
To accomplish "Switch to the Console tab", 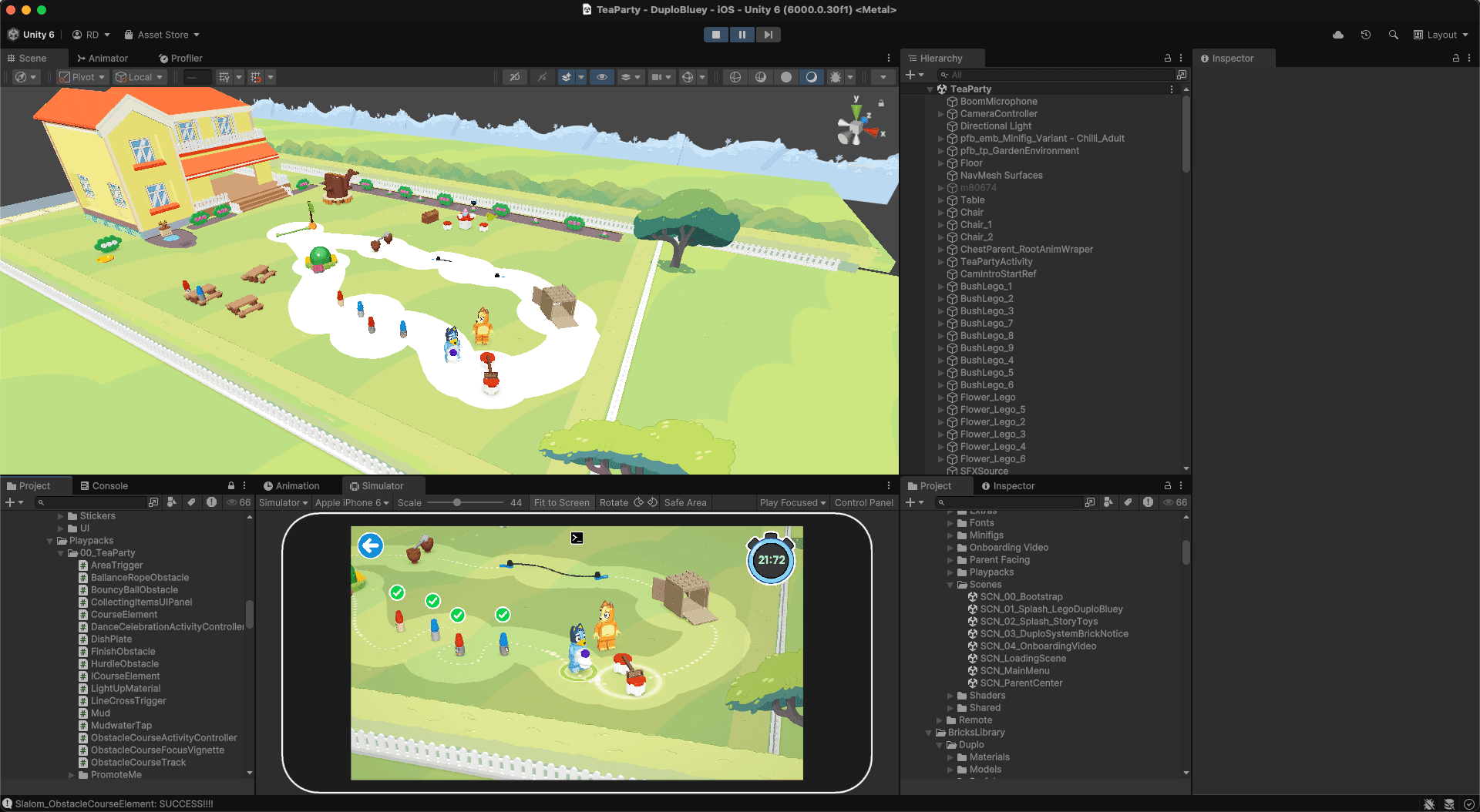I will tap(104, 486).
